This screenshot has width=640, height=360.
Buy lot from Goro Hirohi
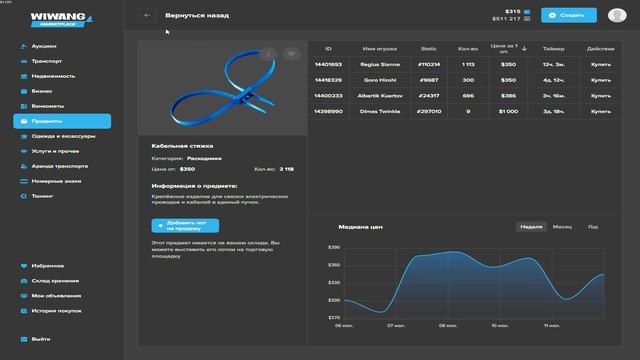(x=601, y=80)
